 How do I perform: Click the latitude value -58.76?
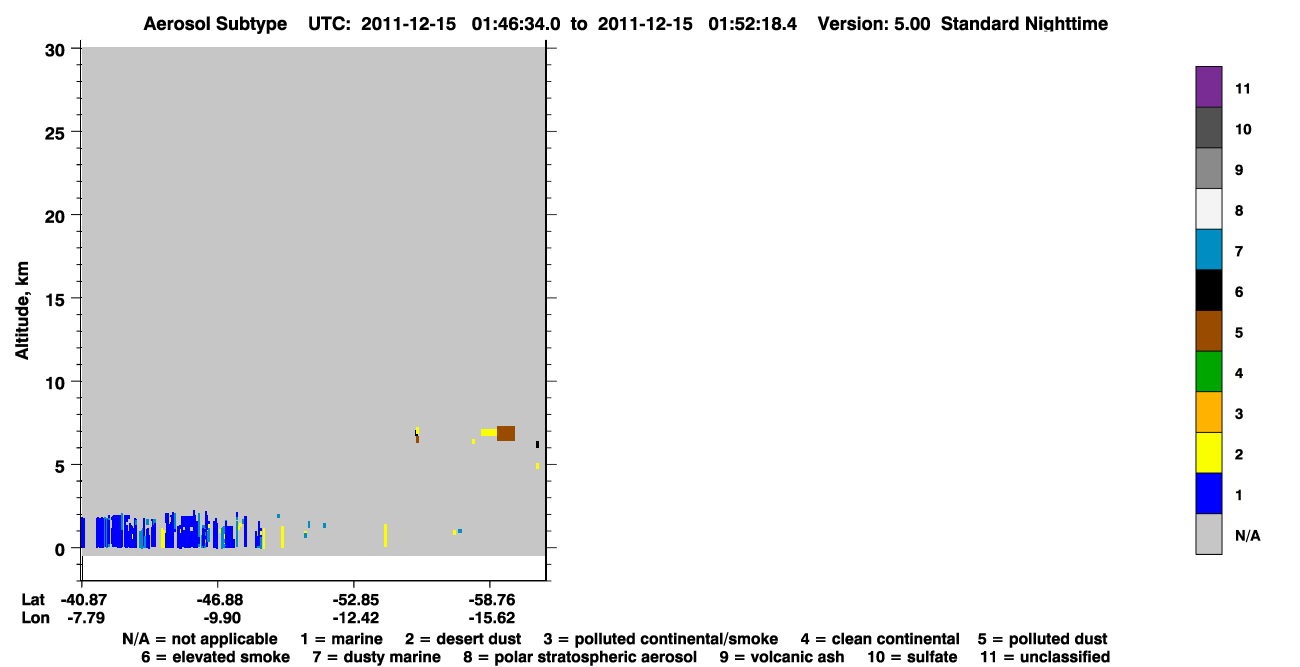pyautogui.click(x=490, y=600)
